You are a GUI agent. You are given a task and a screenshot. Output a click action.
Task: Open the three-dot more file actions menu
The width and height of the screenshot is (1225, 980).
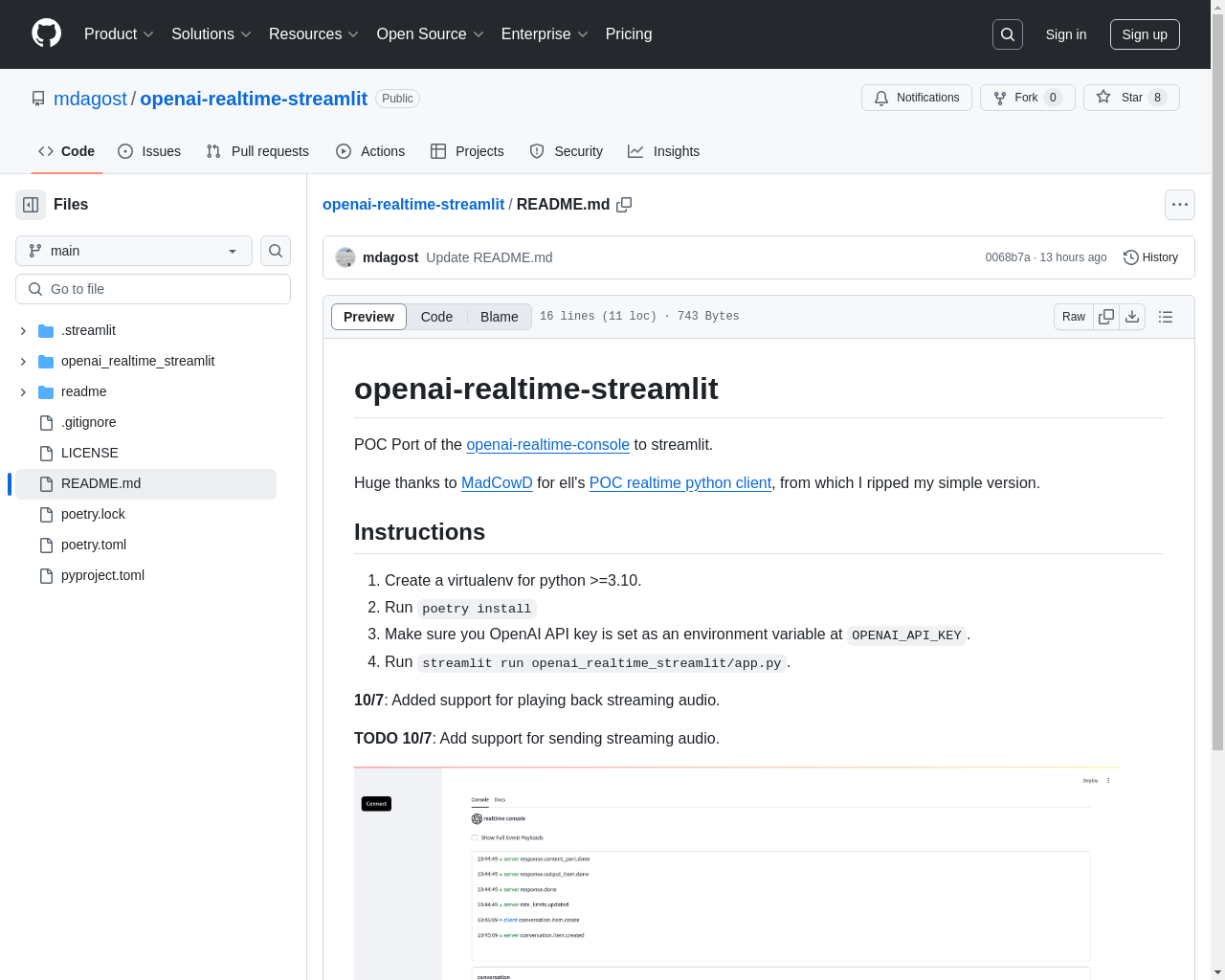[1180, 205]
